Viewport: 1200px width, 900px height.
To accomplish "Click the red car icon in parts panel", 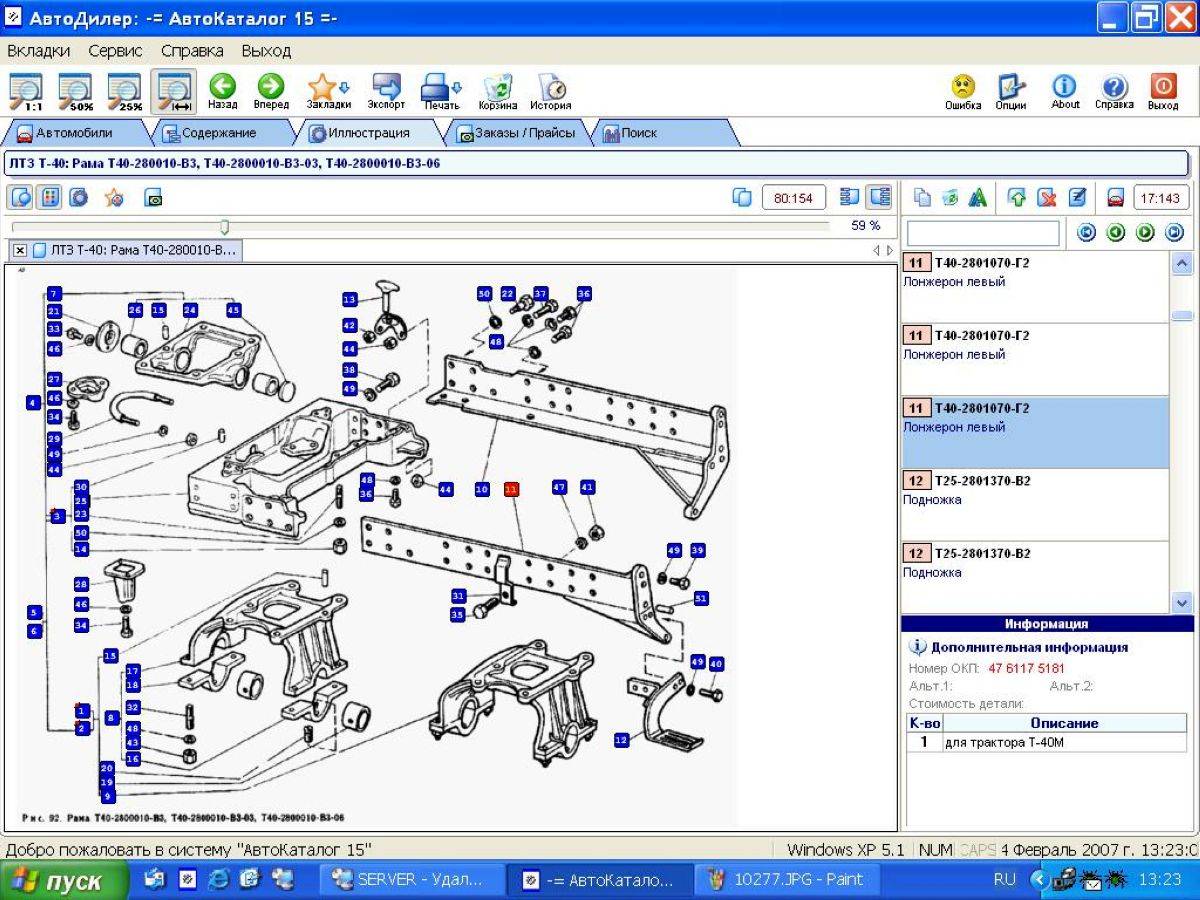I will pyautogui.click(x=1116, y=198).
